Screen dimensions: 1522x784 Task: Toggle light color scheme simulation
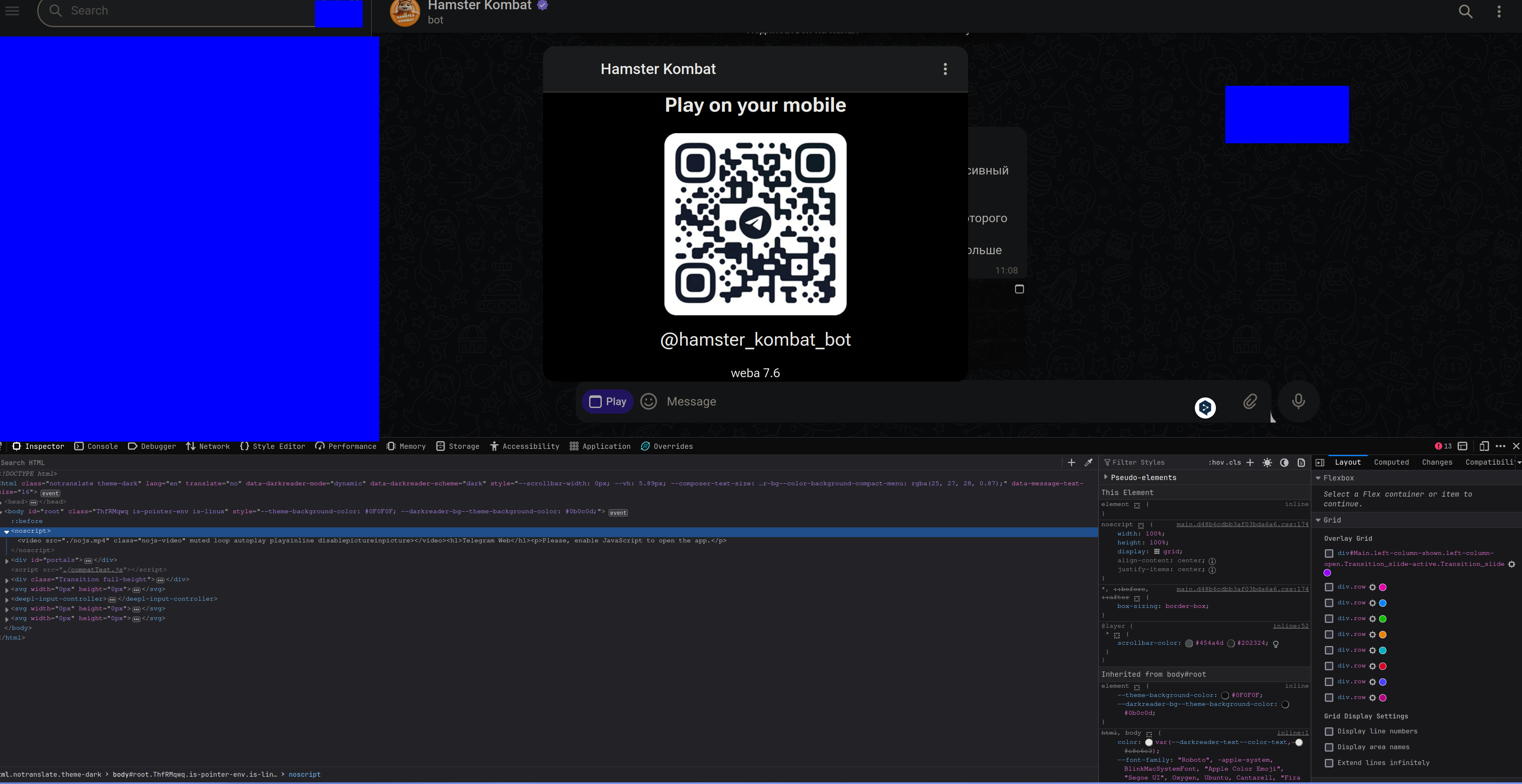(x=1267, y=463)
